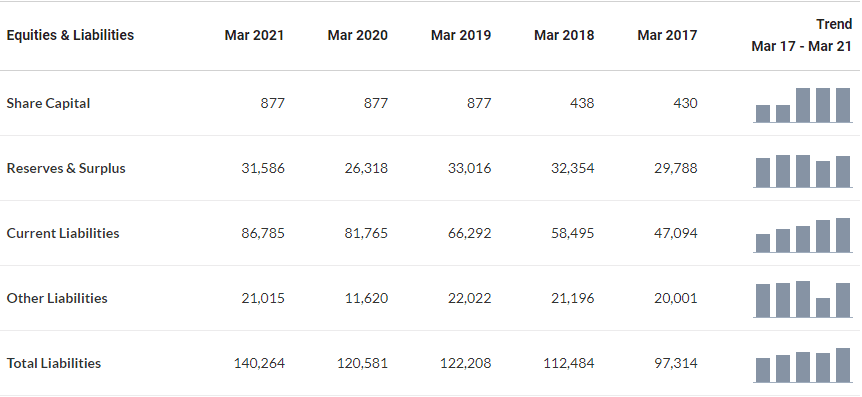Screen dimensions: 862x397
Task: Click Current Liabilities Mar 2017 value 47,094
Action: pos(676,233)
